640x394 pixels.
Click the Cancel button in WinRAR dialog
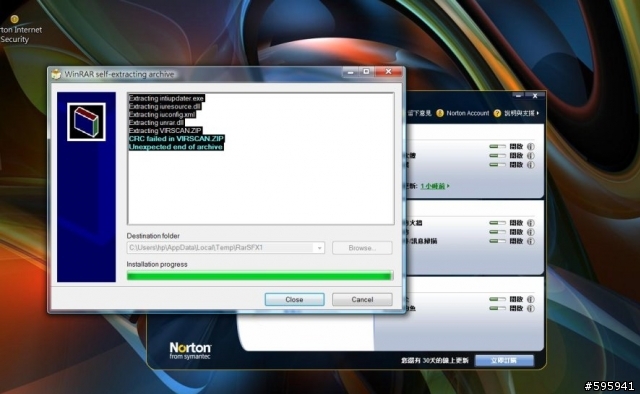pyautogui.click(x=362, y=299)
